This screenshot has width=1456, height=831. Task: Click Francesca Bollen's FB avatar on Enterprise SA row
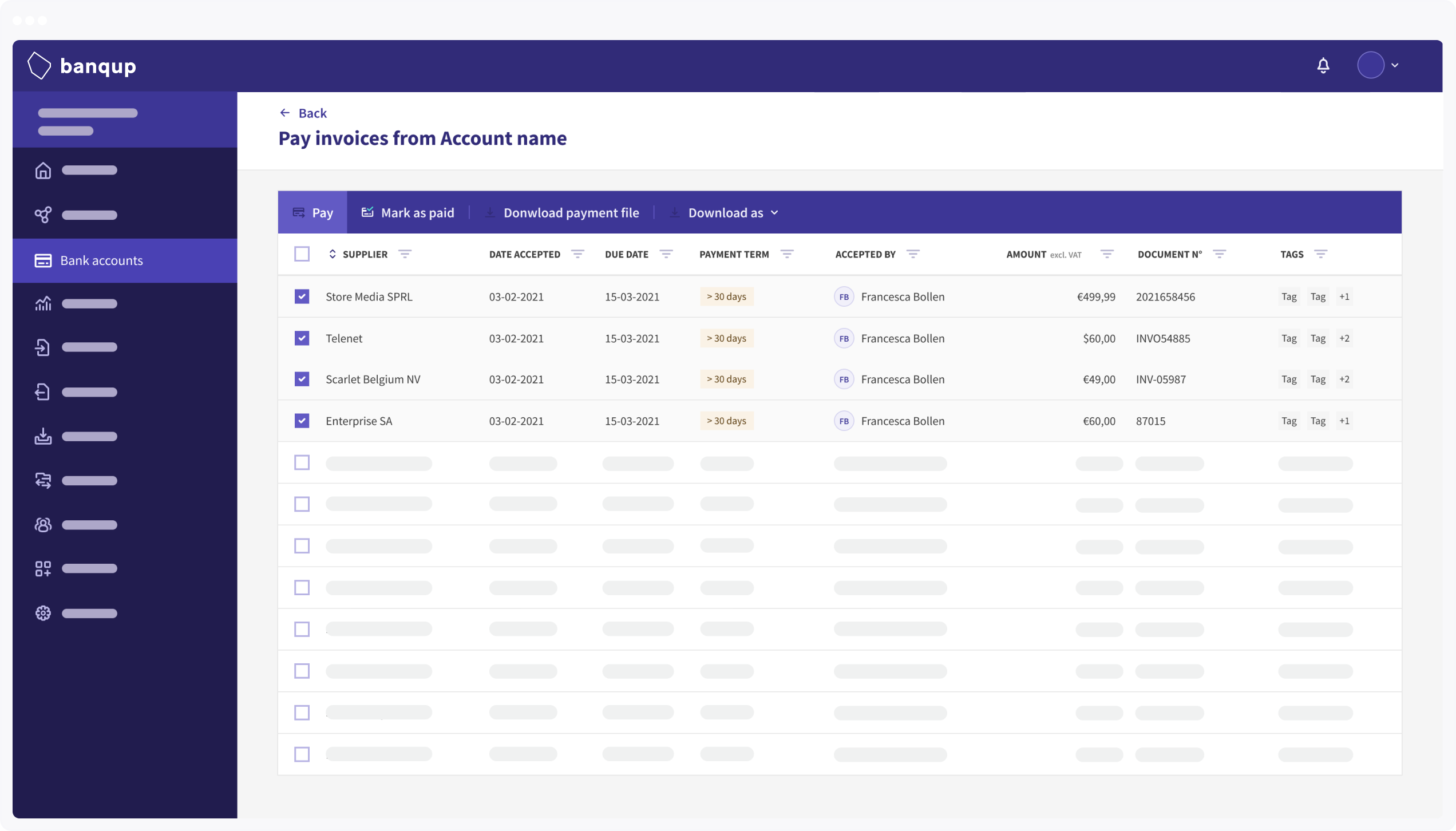click(844, 421)
